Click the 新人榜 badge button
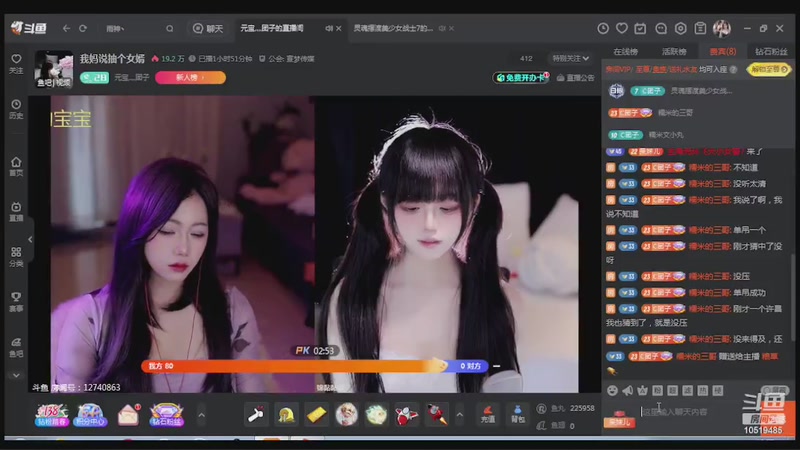800x450 pixels. [x=190, y=78]
